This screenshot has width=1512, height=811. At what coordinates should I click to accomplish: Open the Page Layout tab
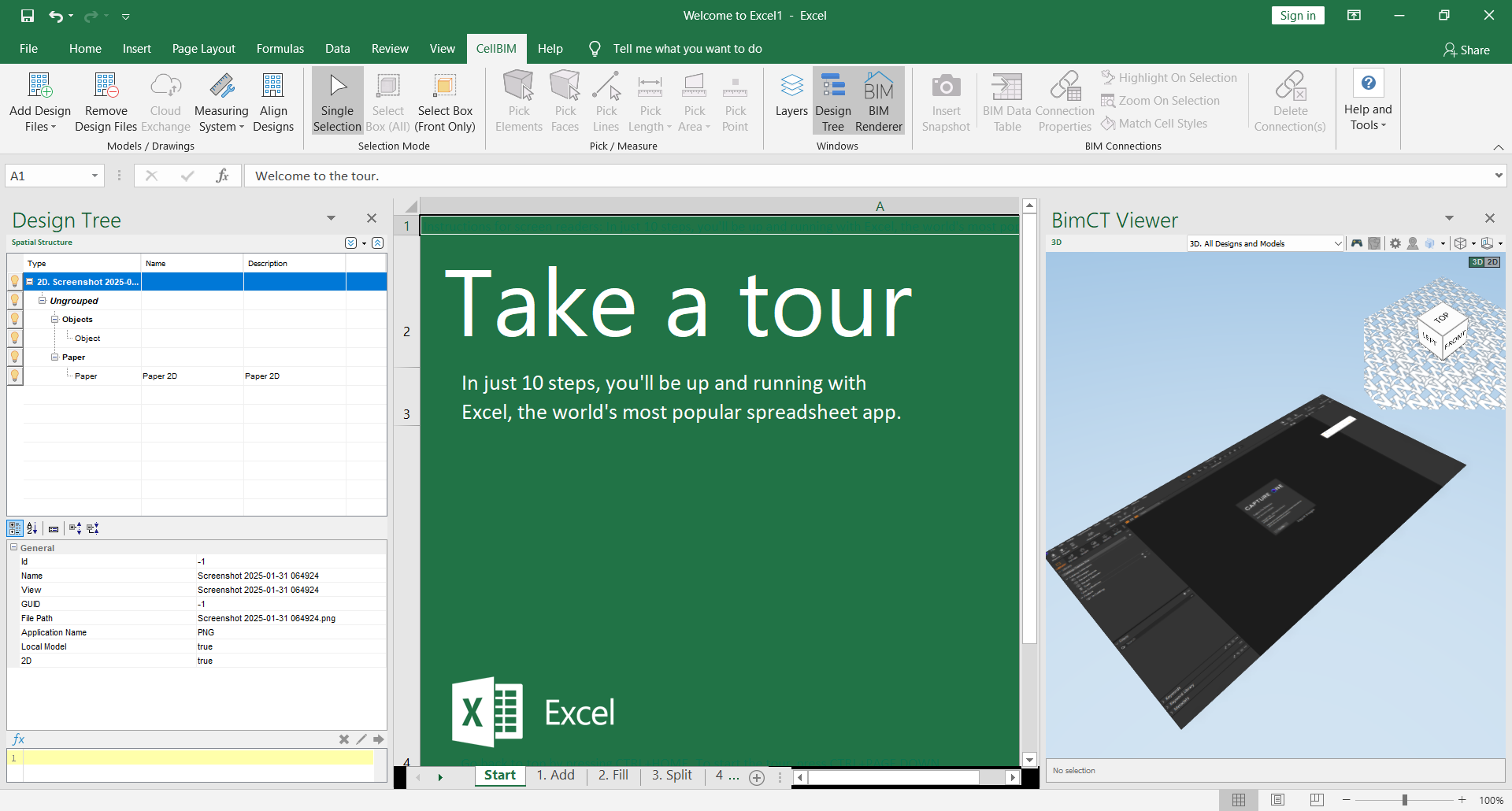click(204, 49)
